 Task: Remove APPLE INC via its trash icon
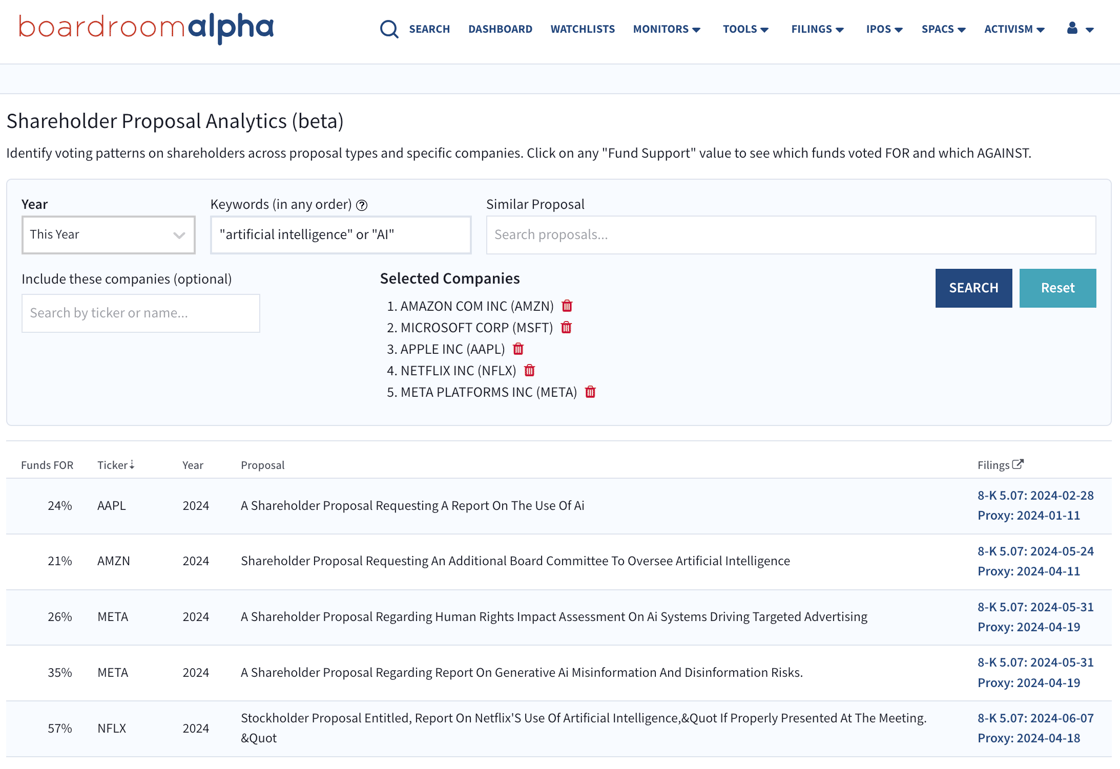(x=518, y=349)
